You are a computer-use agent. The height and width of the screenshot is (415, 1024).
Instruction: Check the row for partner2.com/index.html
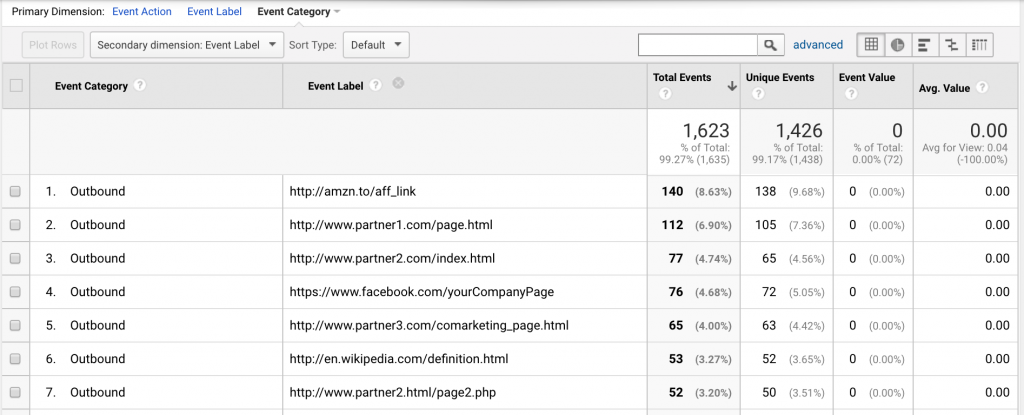coord(15,258)
